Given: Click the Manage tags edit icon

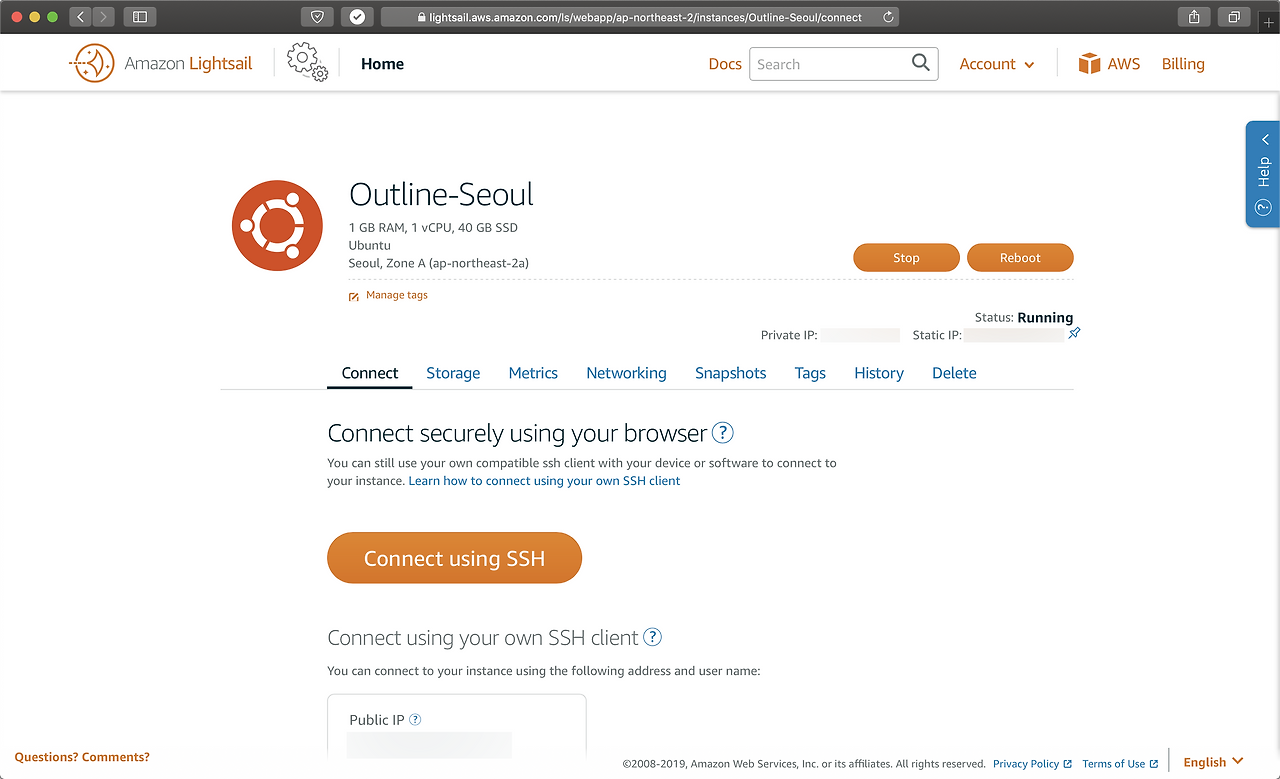Looking at the screenshot, I should click(x=354, y=296).
